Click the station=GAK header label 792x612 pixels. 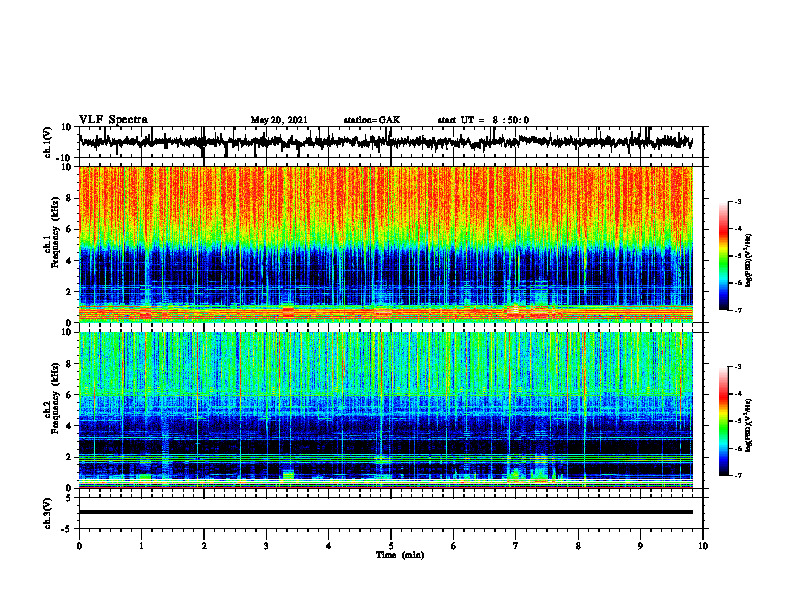pos(372,120)
